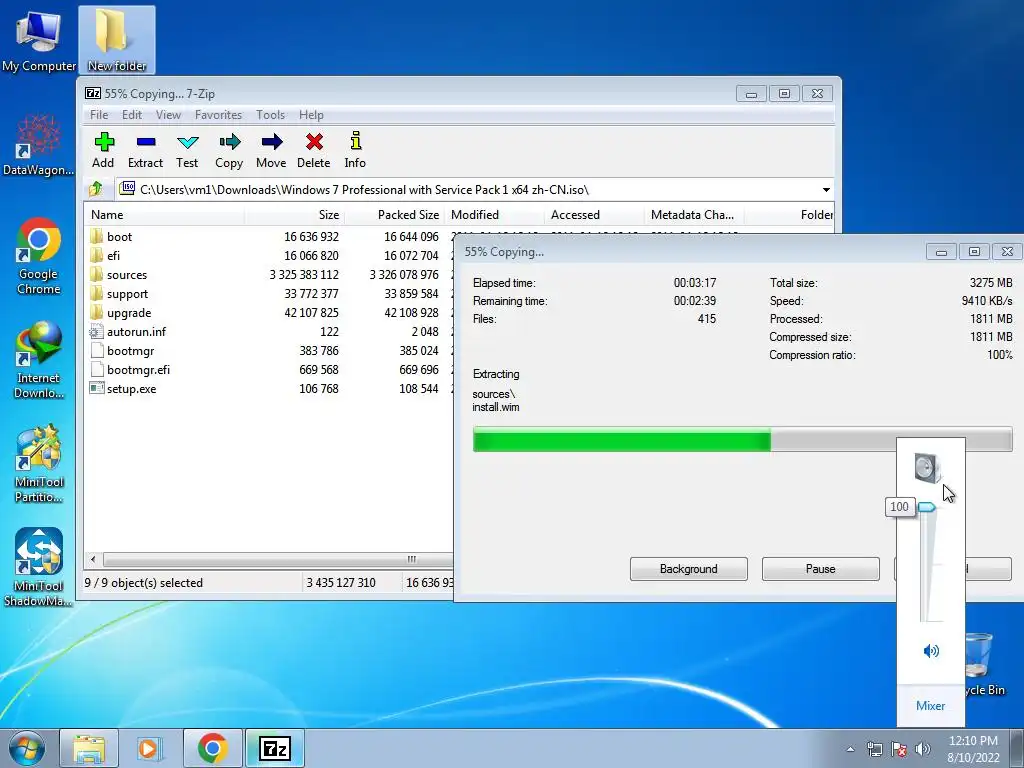Click the Test toolbar icon
The image size is (1024, 768).
[187, 150]
